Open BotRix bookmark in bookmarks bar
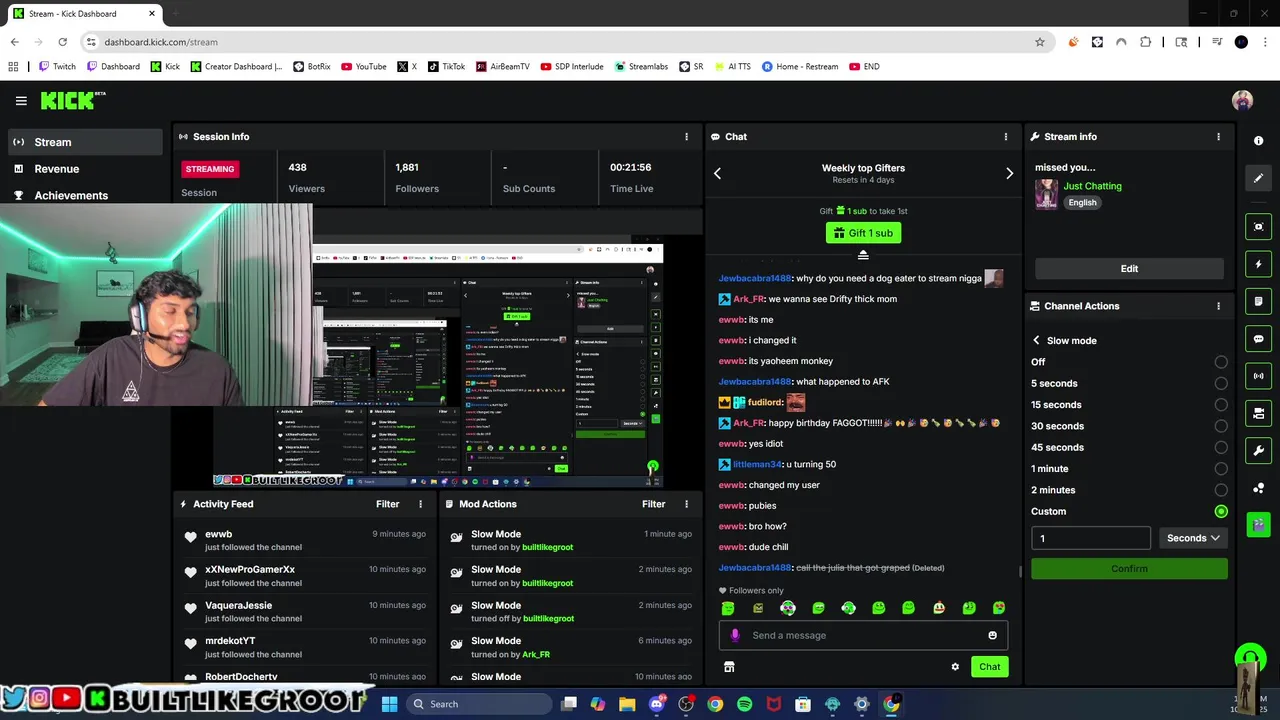This screenshot has width=1280, height=720. point(312,67)
